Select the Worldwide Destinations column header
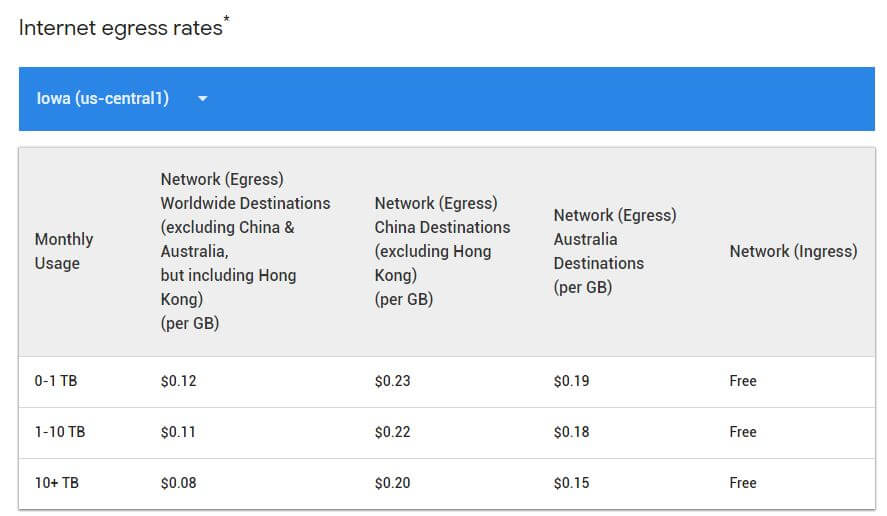This screenshot has width=887, height=516. point(245,251)
